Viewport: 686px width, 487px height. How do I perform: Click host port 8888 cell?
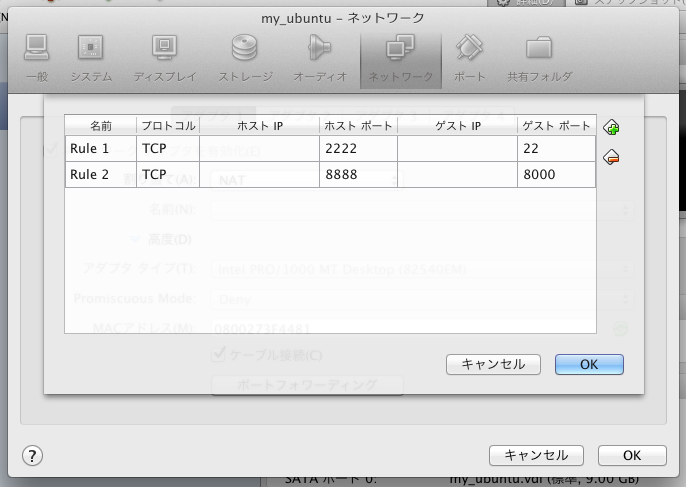[358, 175]
